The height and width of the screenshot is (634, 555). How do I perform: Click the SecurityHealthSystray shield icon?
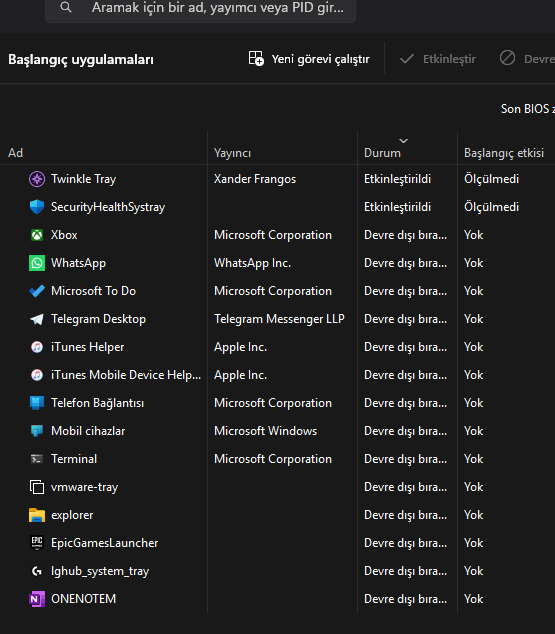pyautogui.click(x=37, y=207)
